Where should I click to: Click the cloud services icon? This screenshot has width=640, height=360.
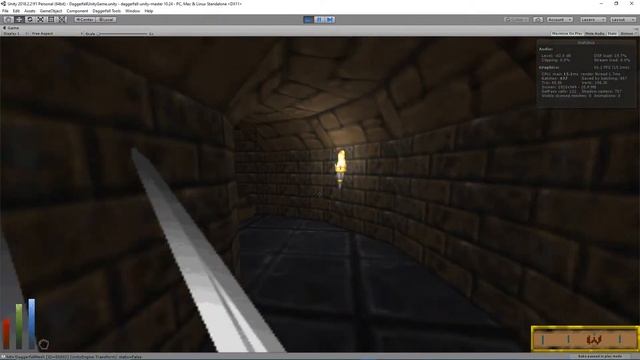coord(538,20)
